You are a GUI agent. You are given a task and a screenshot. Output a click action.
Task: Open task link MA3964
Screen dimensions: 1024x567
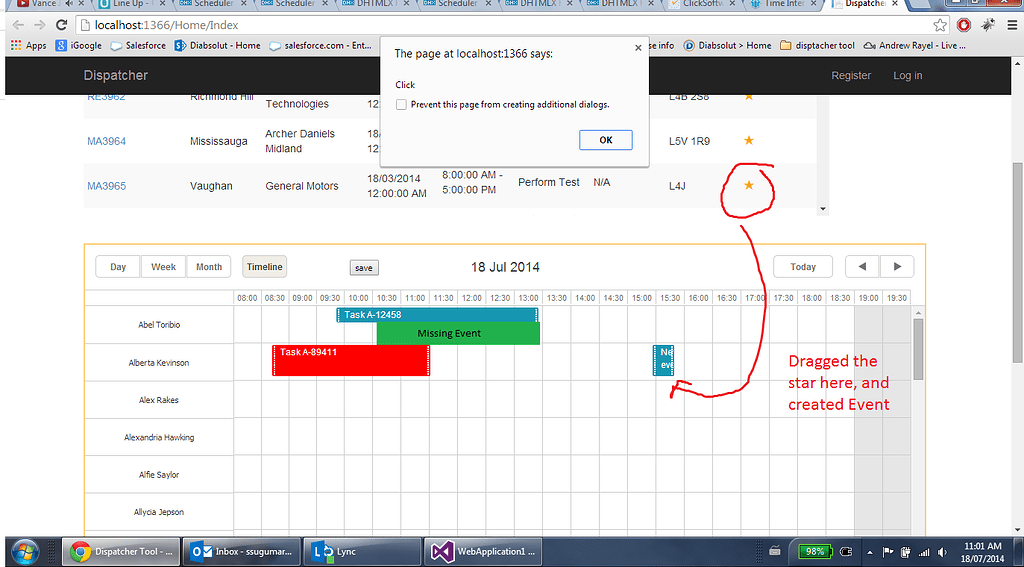click(106, 141)
